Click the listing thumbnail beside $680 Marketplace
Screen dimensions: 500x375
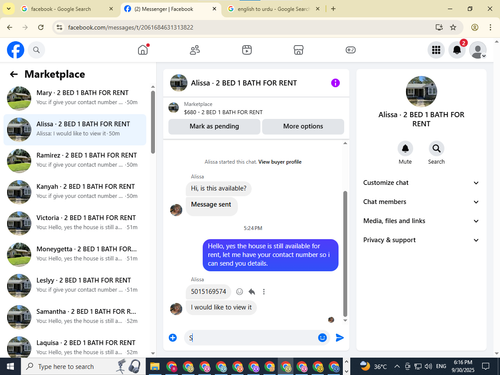point(173,108)
